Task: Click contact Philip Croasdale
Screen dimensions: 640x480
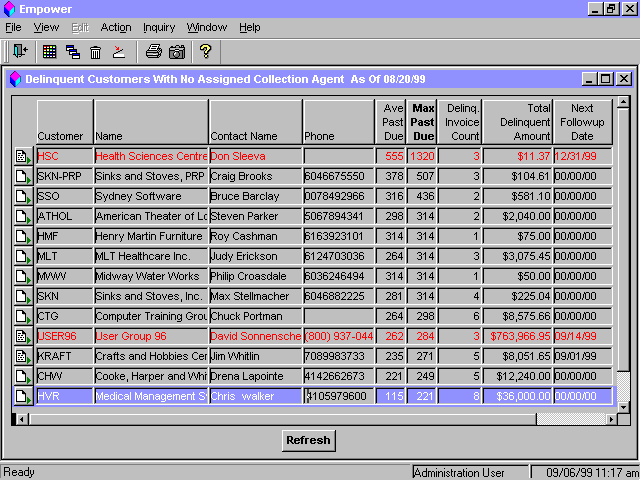Action: 256,276
